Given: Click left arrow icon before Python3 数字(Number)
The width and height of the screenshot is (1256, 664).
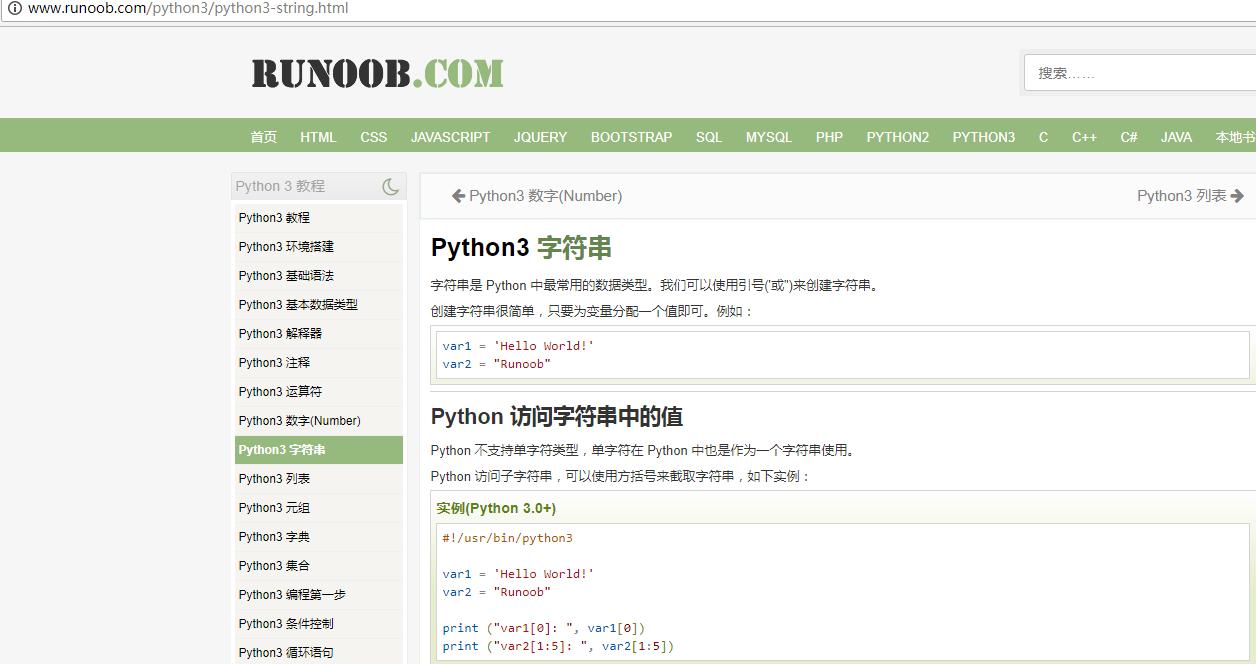Looking at the screenshot, I should (x=458, y=196).
